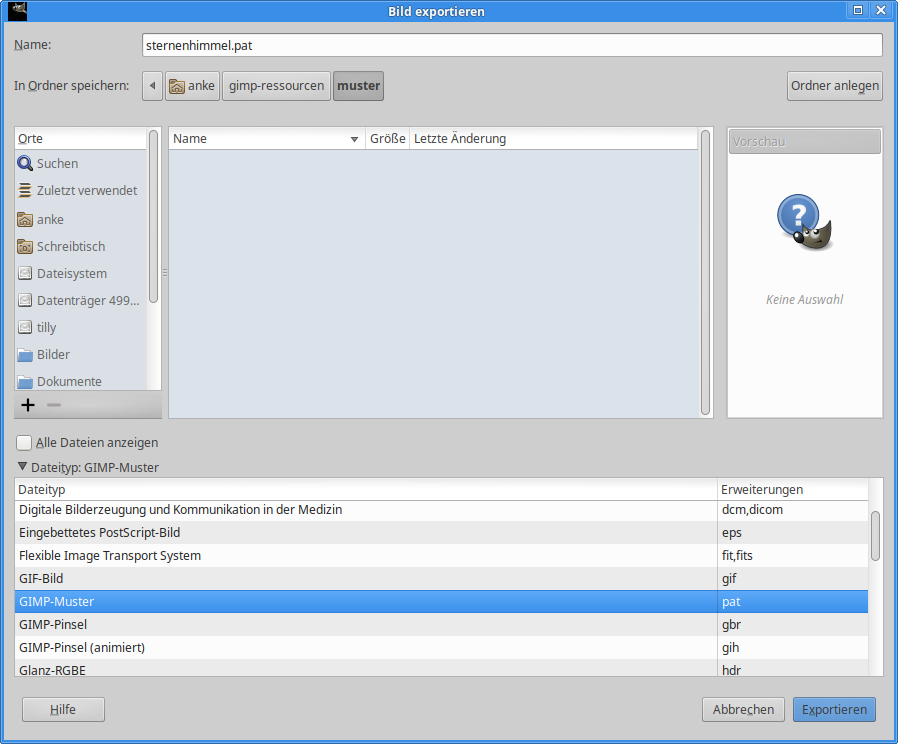Click the Suchen magnifier icon in Orte
The width and height of the screenshot is (898, 744).
pos(25,163)
